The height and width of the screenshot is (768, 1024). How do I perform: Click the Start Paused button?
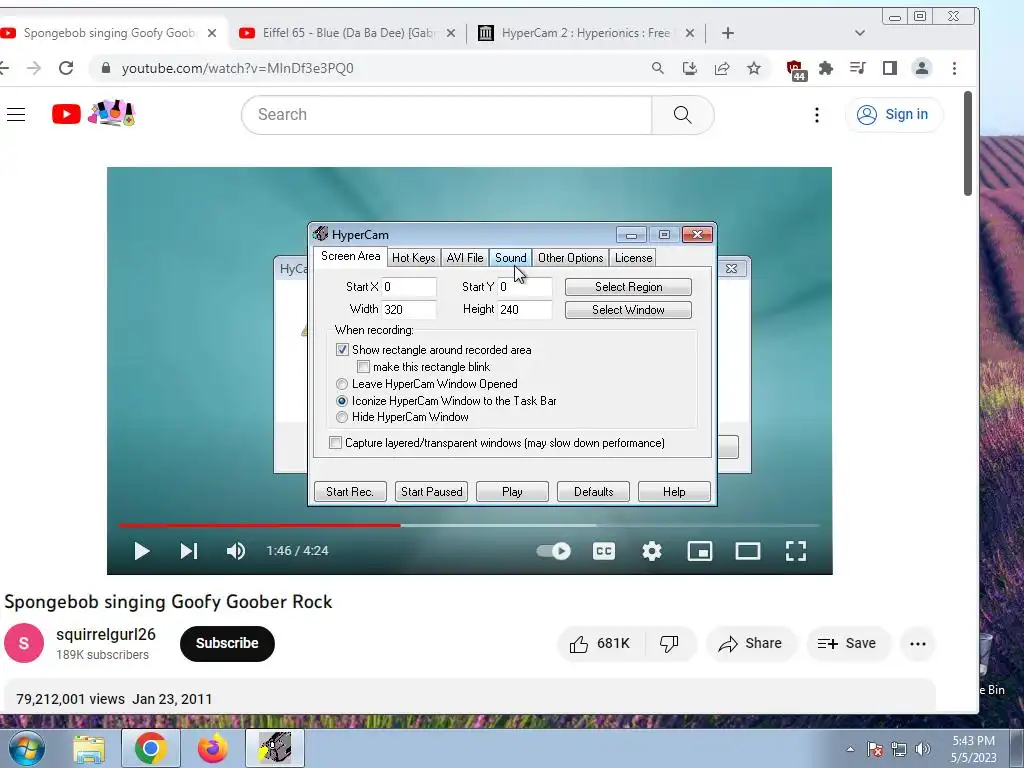[431, 492]
